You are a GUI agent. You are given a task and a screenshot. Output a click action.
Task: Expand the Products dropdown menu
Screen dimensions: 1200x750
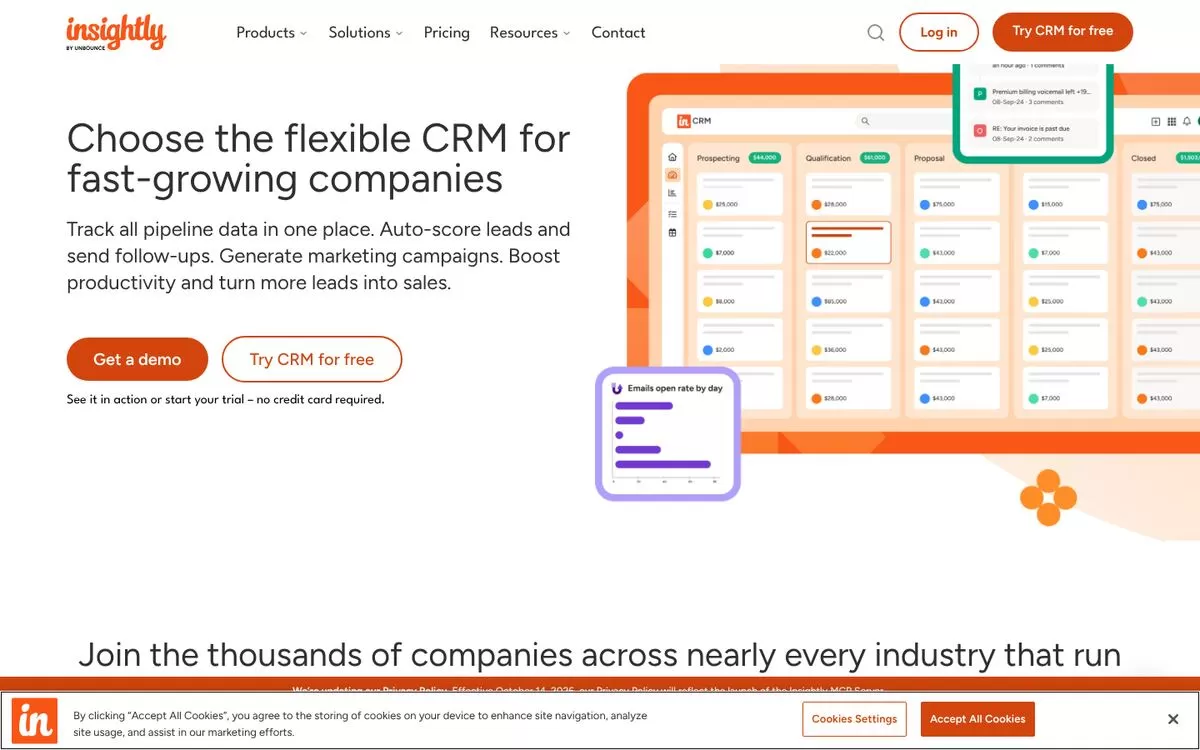pos(272,32)
